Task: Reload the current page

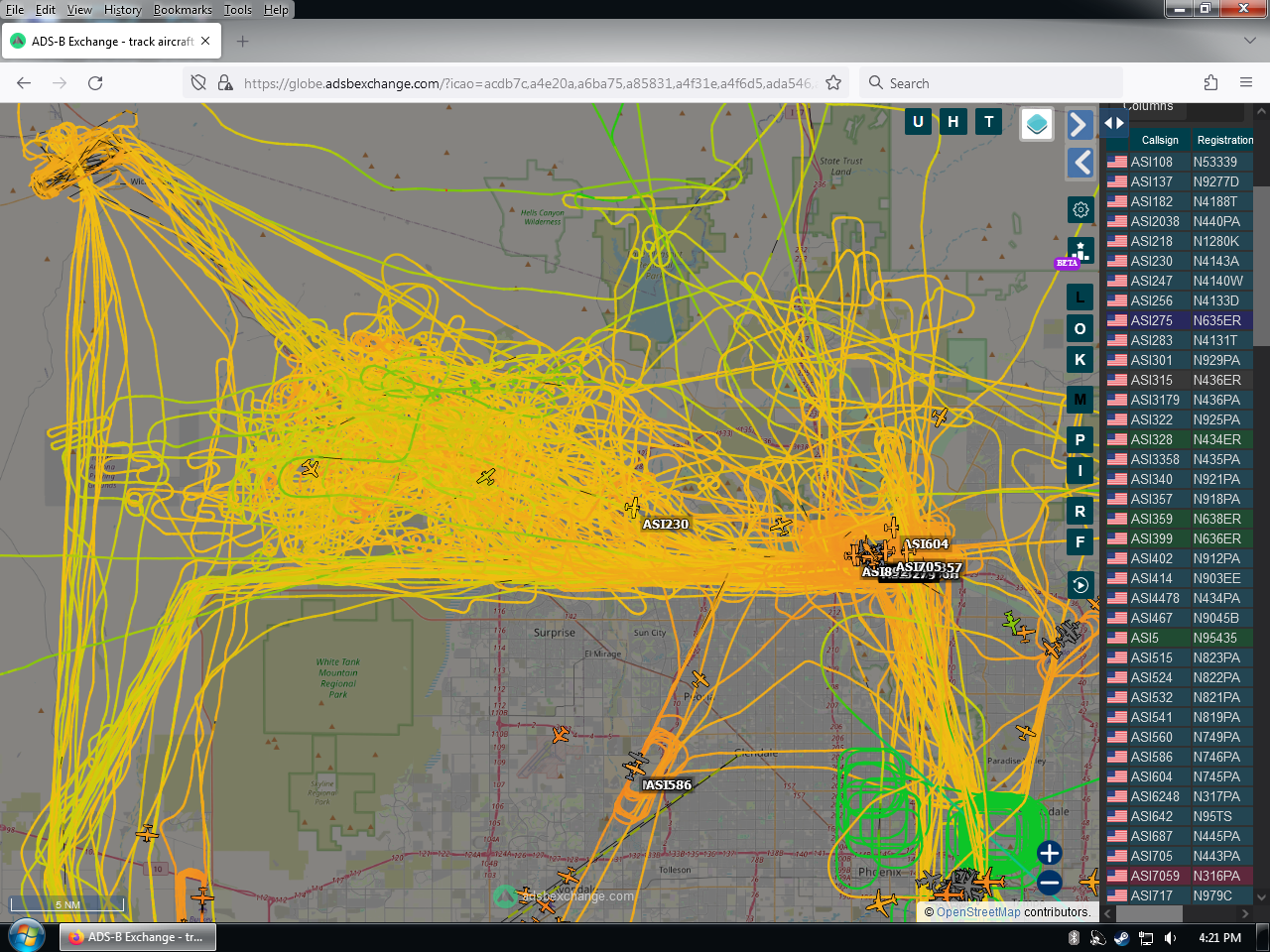Action: tap(95, 83)
